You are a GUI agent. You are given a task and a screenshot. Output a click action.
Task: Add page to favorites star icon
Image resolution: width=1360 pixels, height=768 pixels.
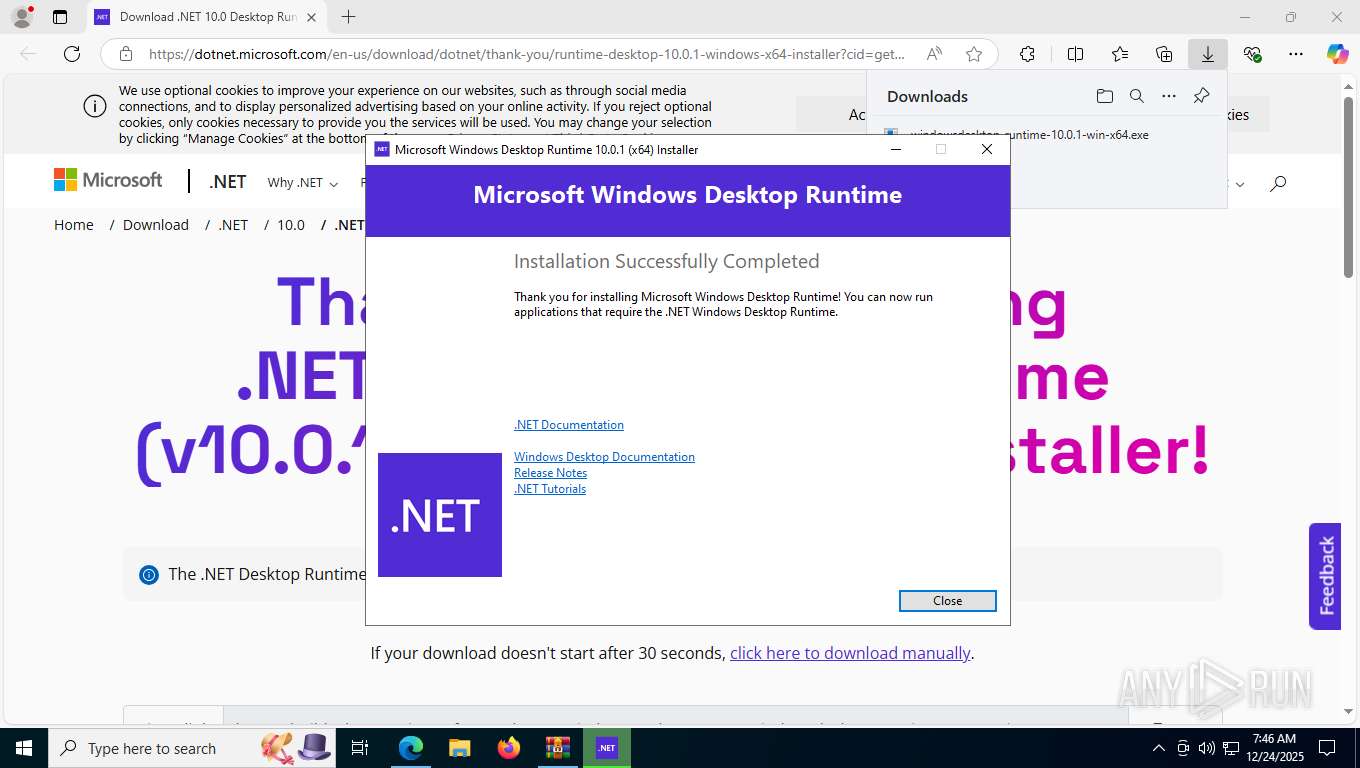click(974, 54)
